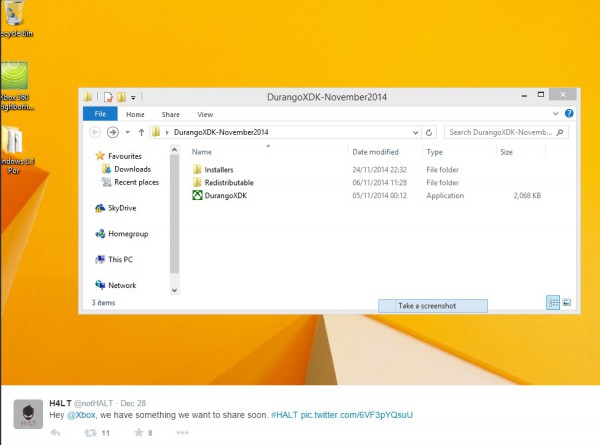600x445 pixels.
Task: Select Favourites in the navigation pane
Action: [x=125, y=156]
